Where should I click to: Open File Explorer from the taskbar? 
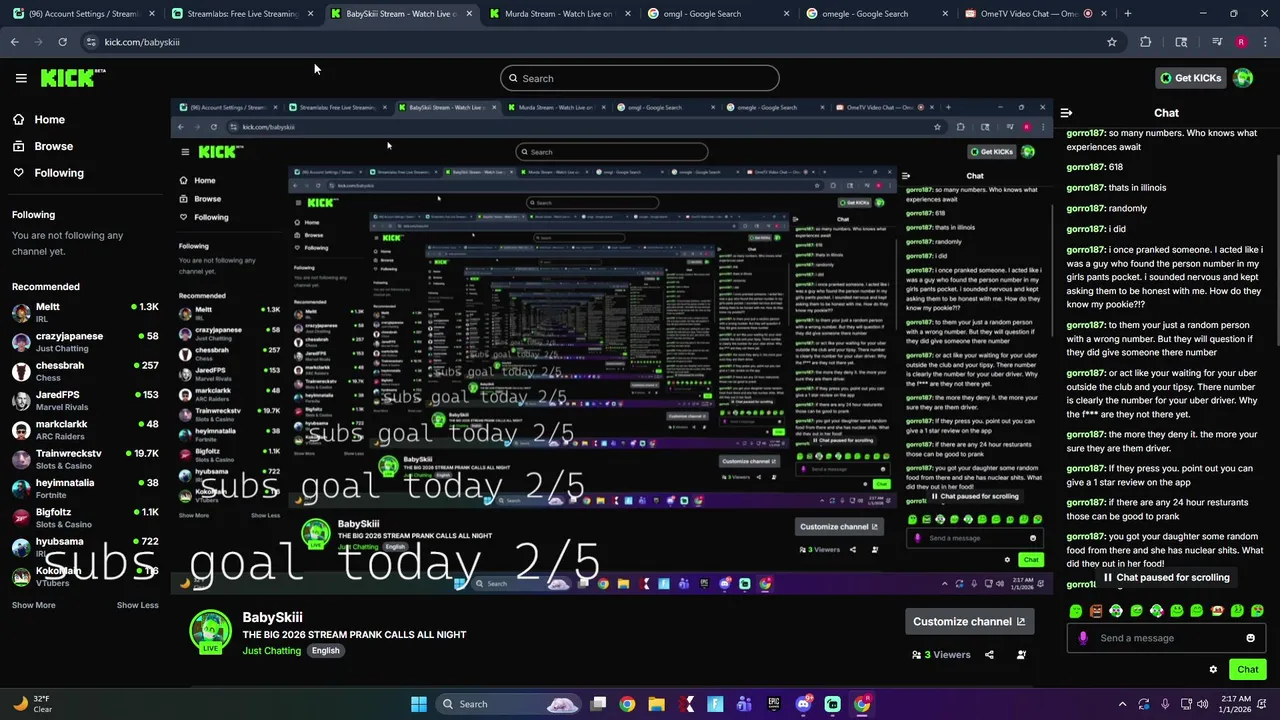point(657,704)
